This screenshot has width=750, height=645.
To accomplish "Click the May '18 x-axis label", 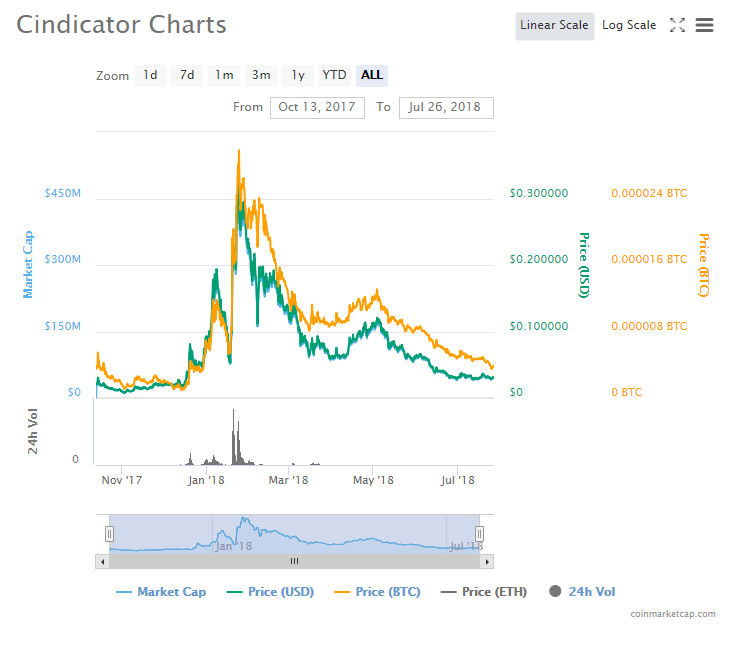I will point(373,480).
